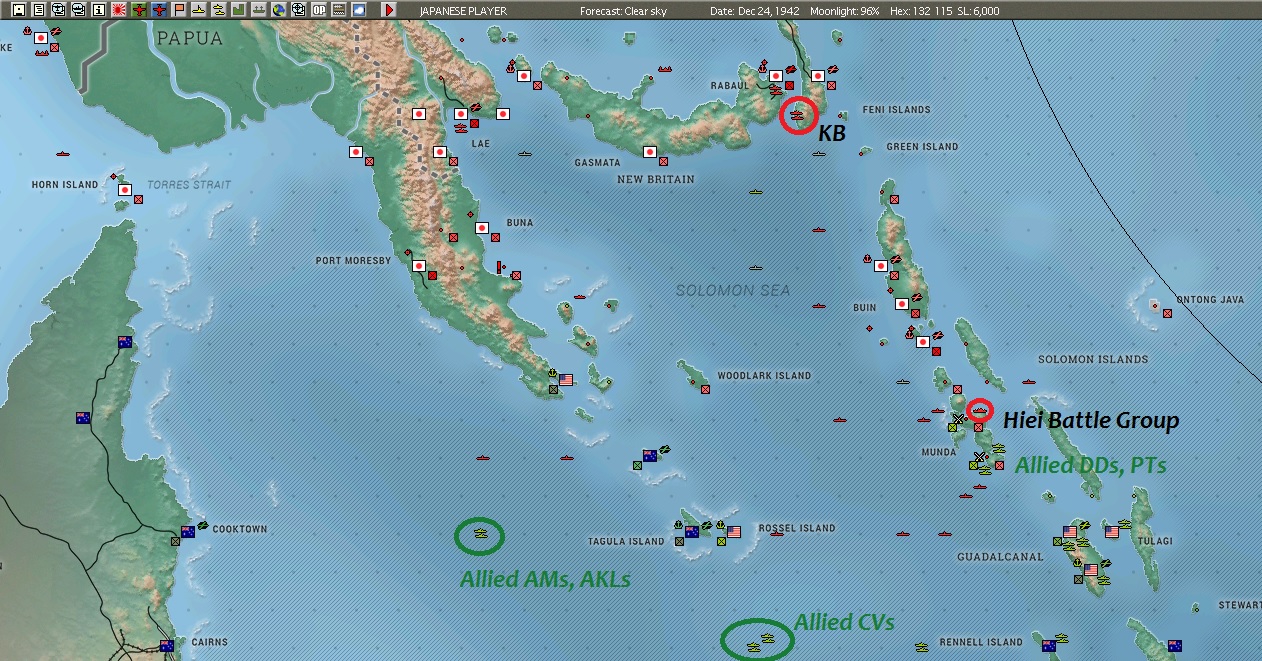Screen dimensions: 1262x661
Task: Select the Japanese flag at Rabaul base
Action: [775, 75]
